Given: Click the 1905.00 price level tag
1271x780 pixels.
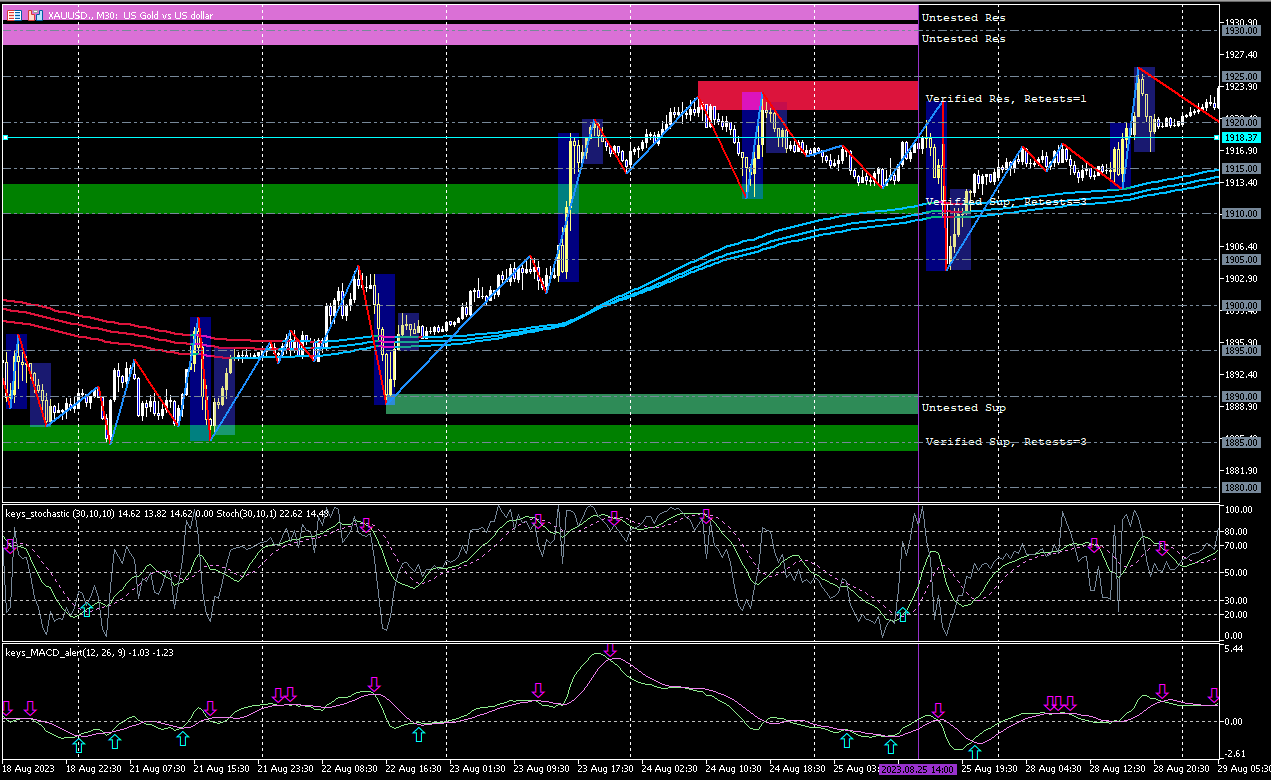Looking at the screenshot, I should click(1240, 259).
